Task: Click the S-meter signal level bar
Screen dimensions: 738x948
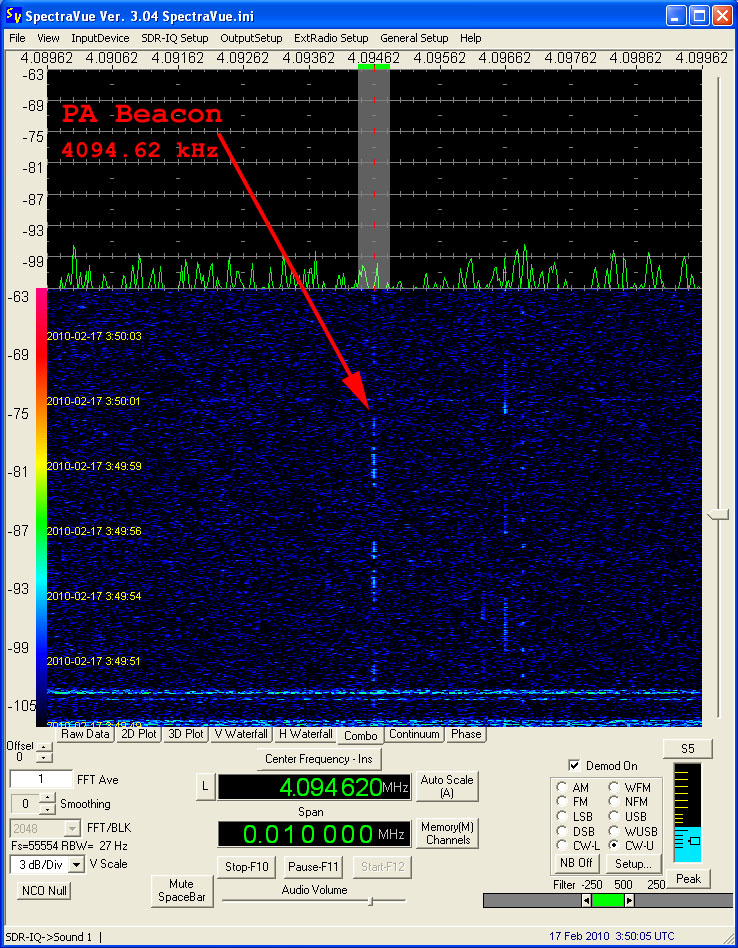Action: coord(688,813)
